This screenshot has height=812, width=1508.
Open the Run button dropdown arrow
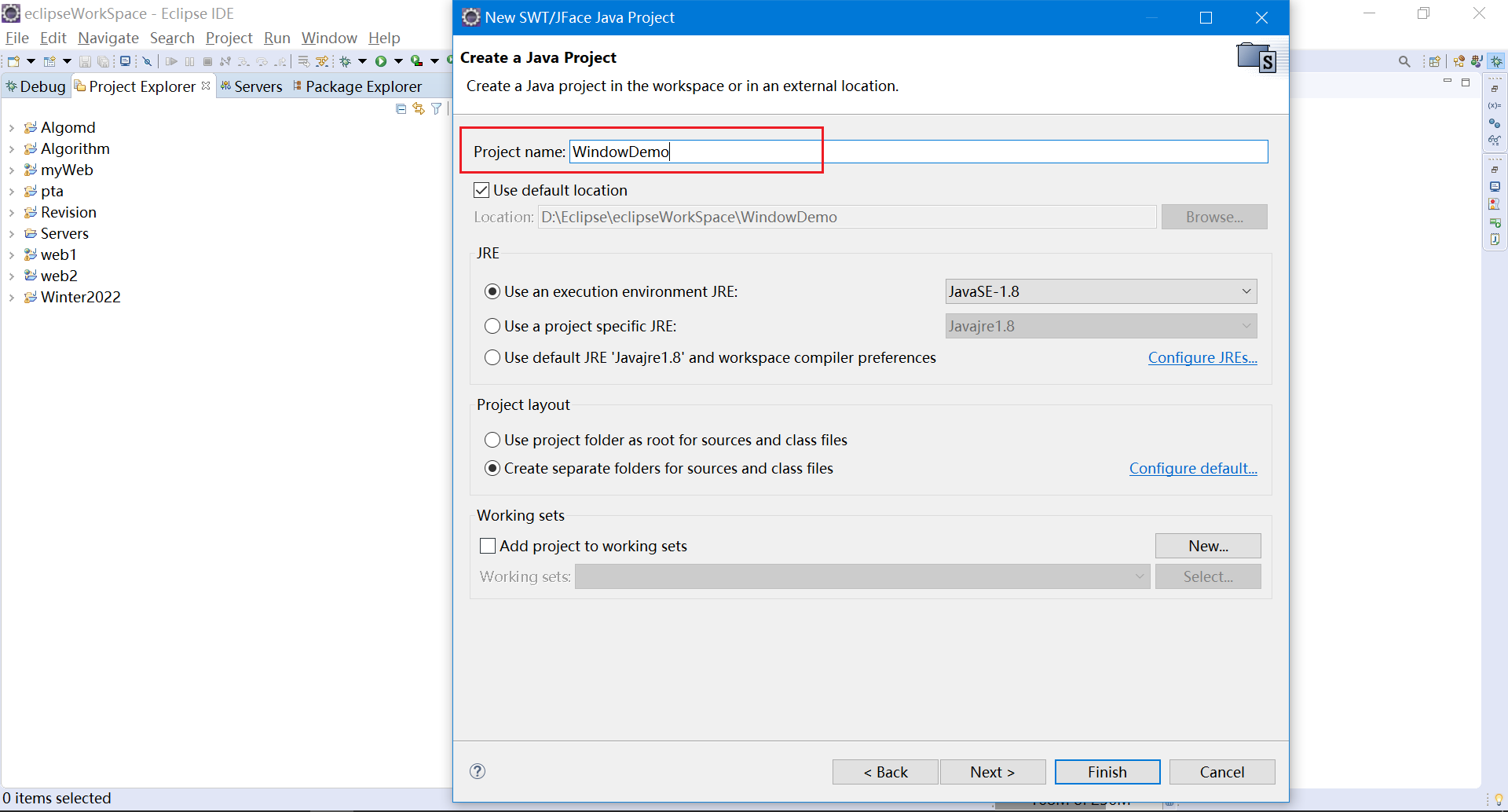[x=398, y=61]
